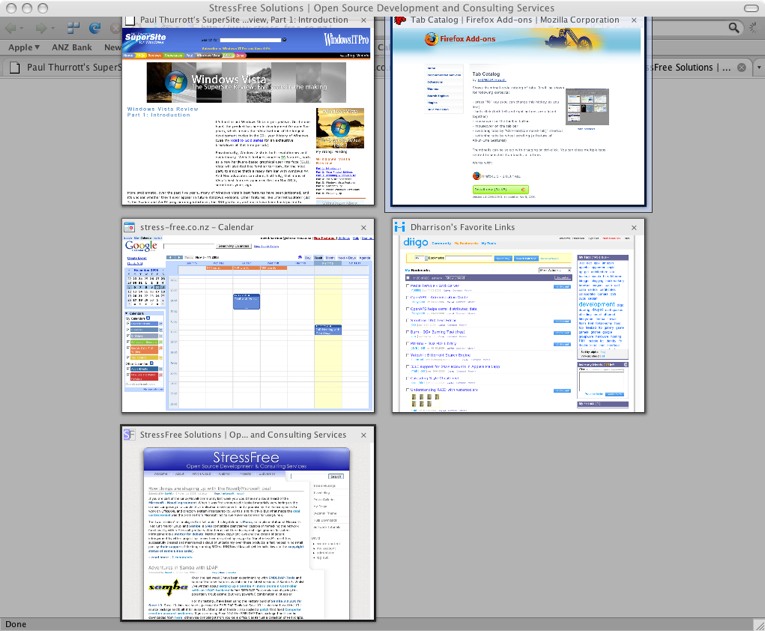Viewport: 765px width, 631px height.
Task: Close the StressFree Solutions thumbnail
Action: coord(363,435)
